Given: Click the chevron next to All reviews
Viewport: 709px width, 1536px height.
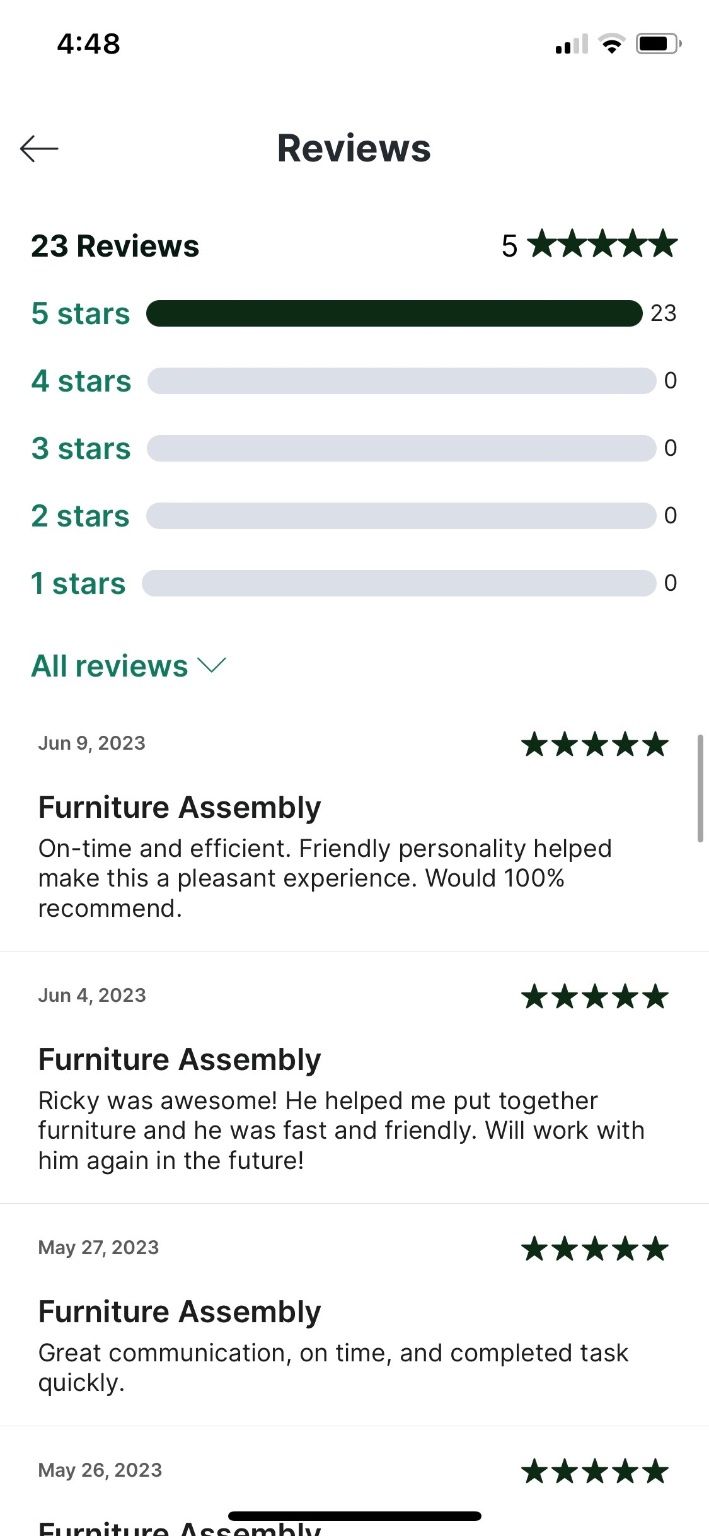Looking at the screenshot, I should pos(212,665).
